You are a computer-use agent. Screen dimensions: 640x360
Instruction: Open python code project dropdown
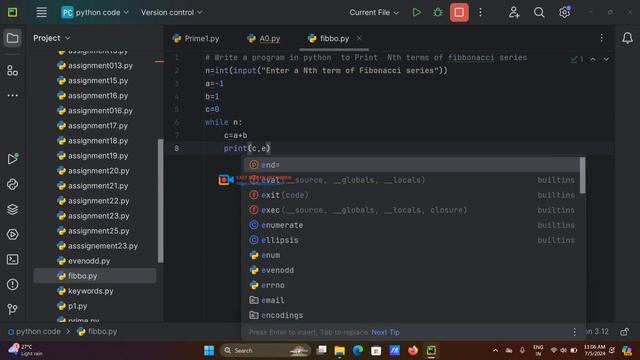click(x=95, y=12)
